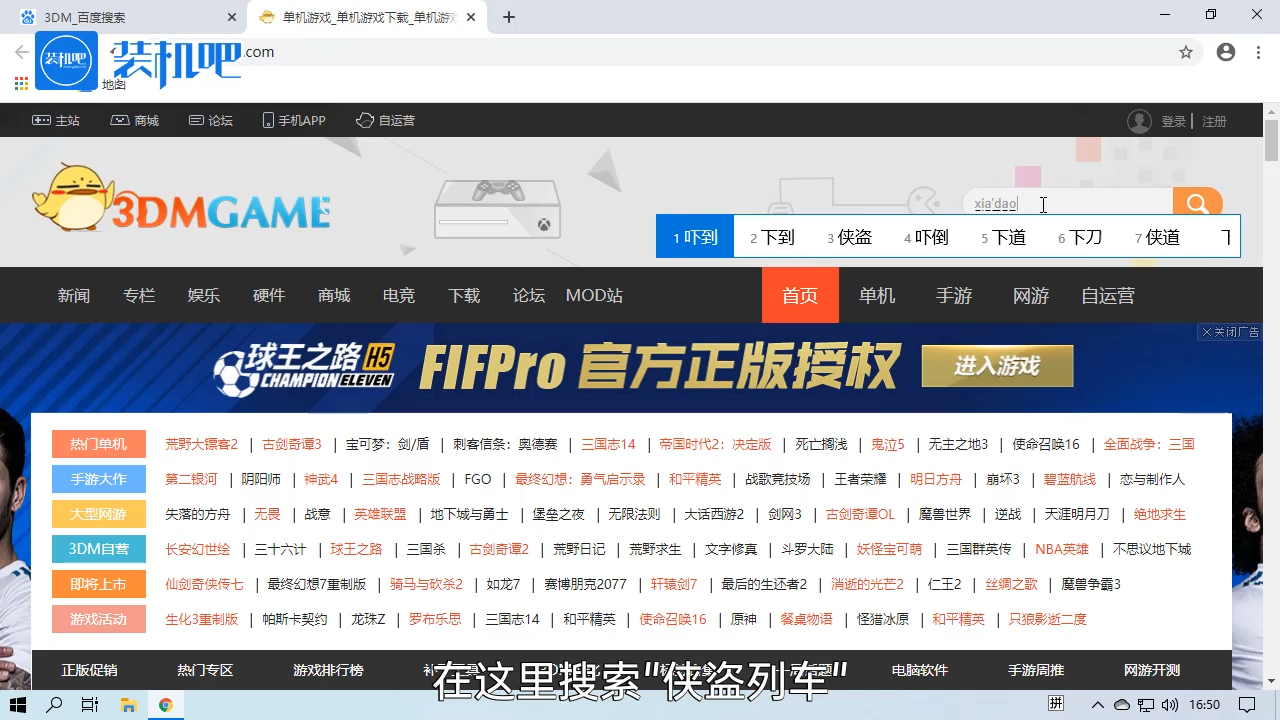Click the 自运营 icon in the header
The width and height of the screenshot is (1280, 720).
(x=364, y=120)
